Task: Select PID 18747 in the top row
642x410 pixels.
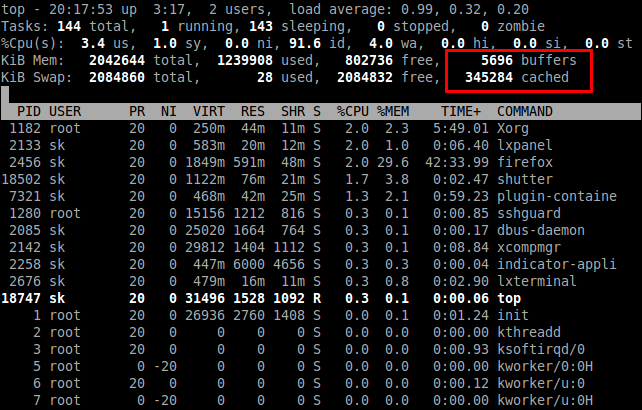Action: 21,298
